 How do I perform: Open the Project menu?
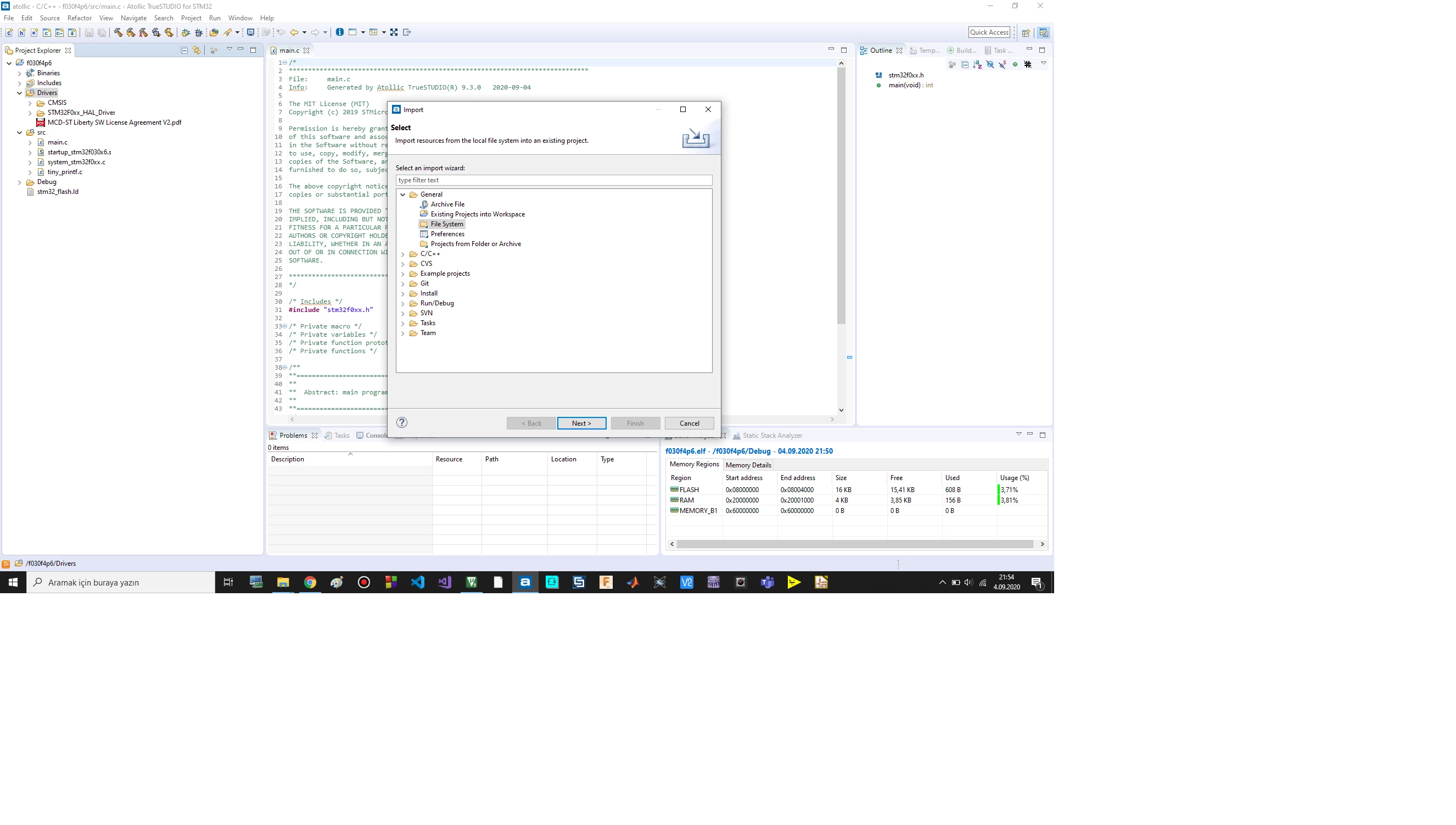191,18
